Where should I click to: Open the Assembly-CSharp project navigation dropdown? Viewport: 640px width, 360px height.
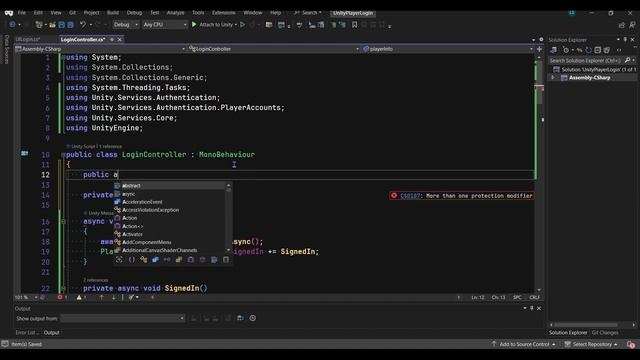point(100,49)
